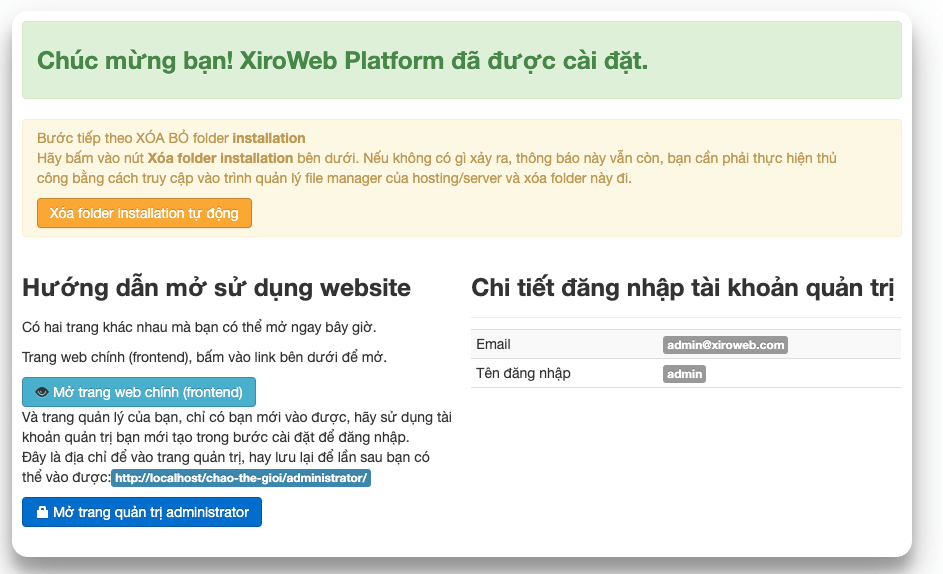The width and height of the screenshot is (943, 574).
Task: Click the 'Chúc mừng bạn!' success heading
Action: 342,61
